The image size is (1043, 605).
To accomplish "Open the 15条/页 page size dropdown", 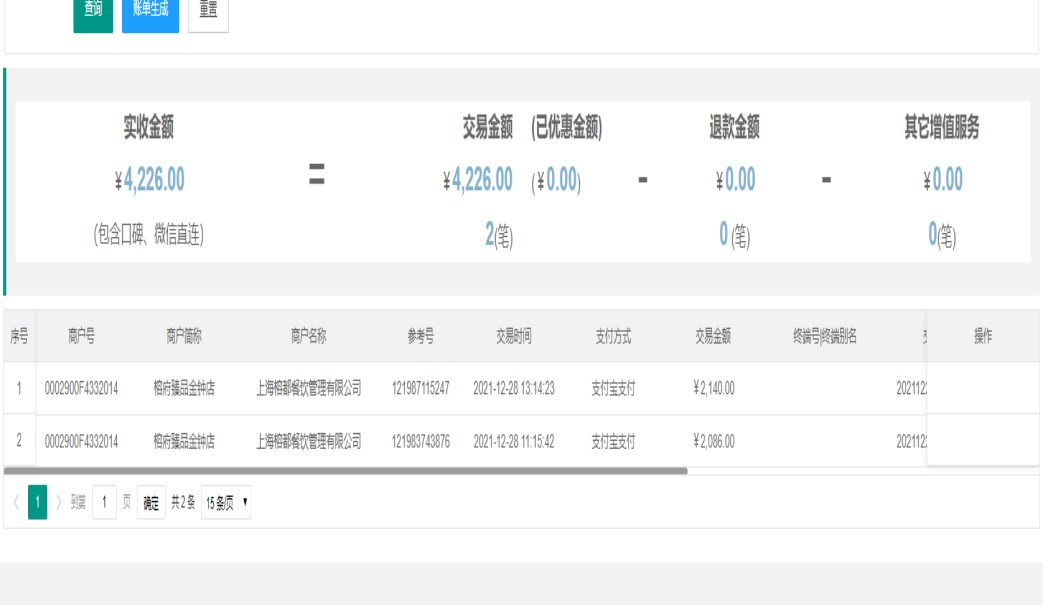I will coord(226,503).
